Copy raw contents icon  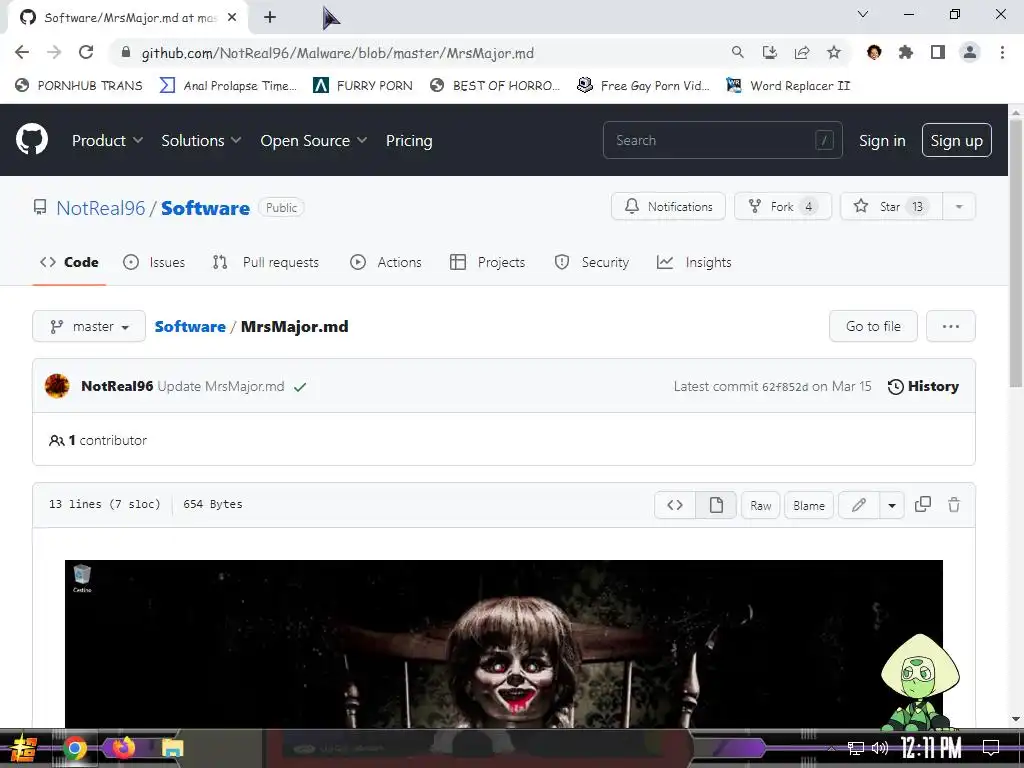pos(923,504)
